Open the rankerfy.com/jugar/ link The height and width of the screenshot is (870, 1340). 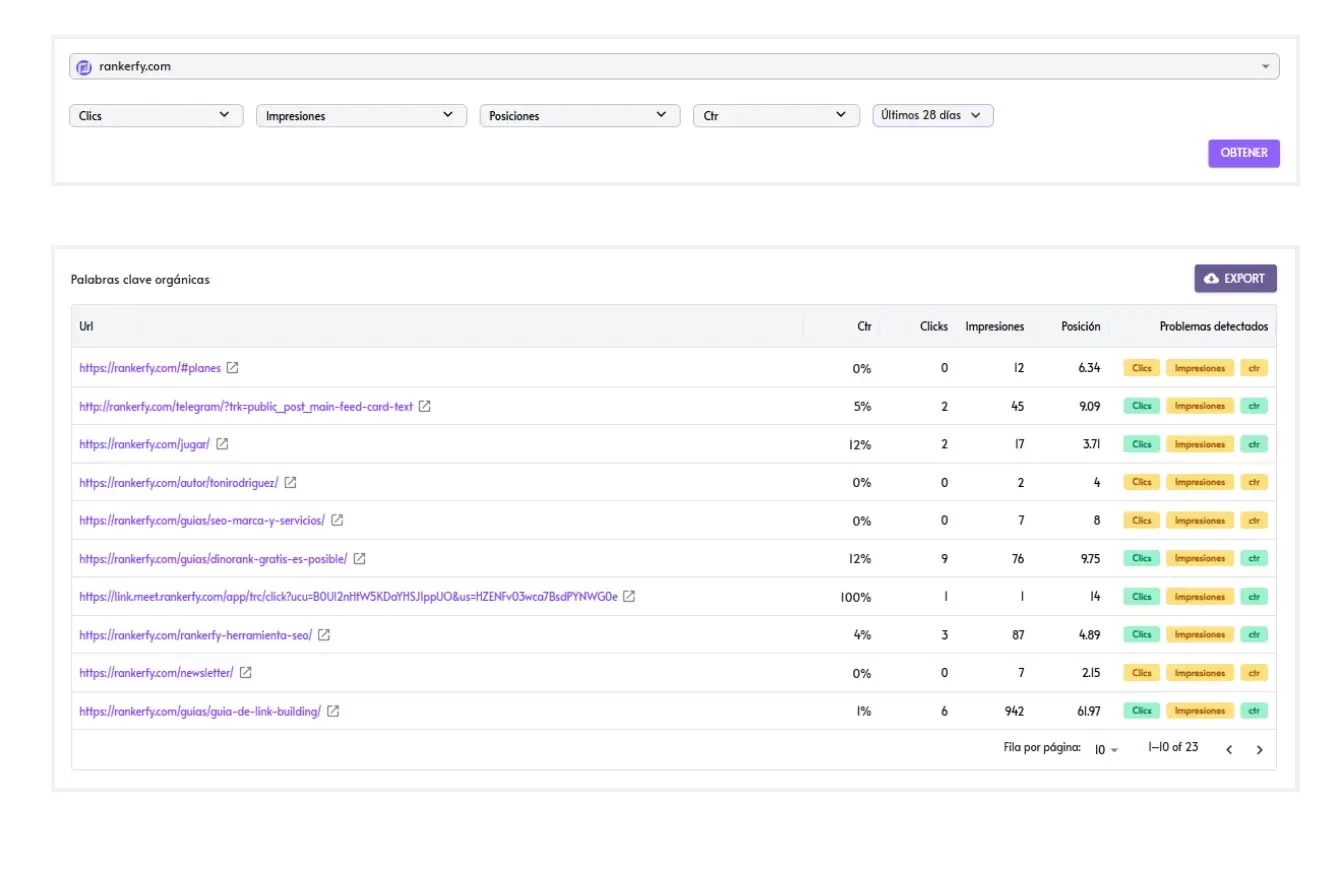coord(145,444)
